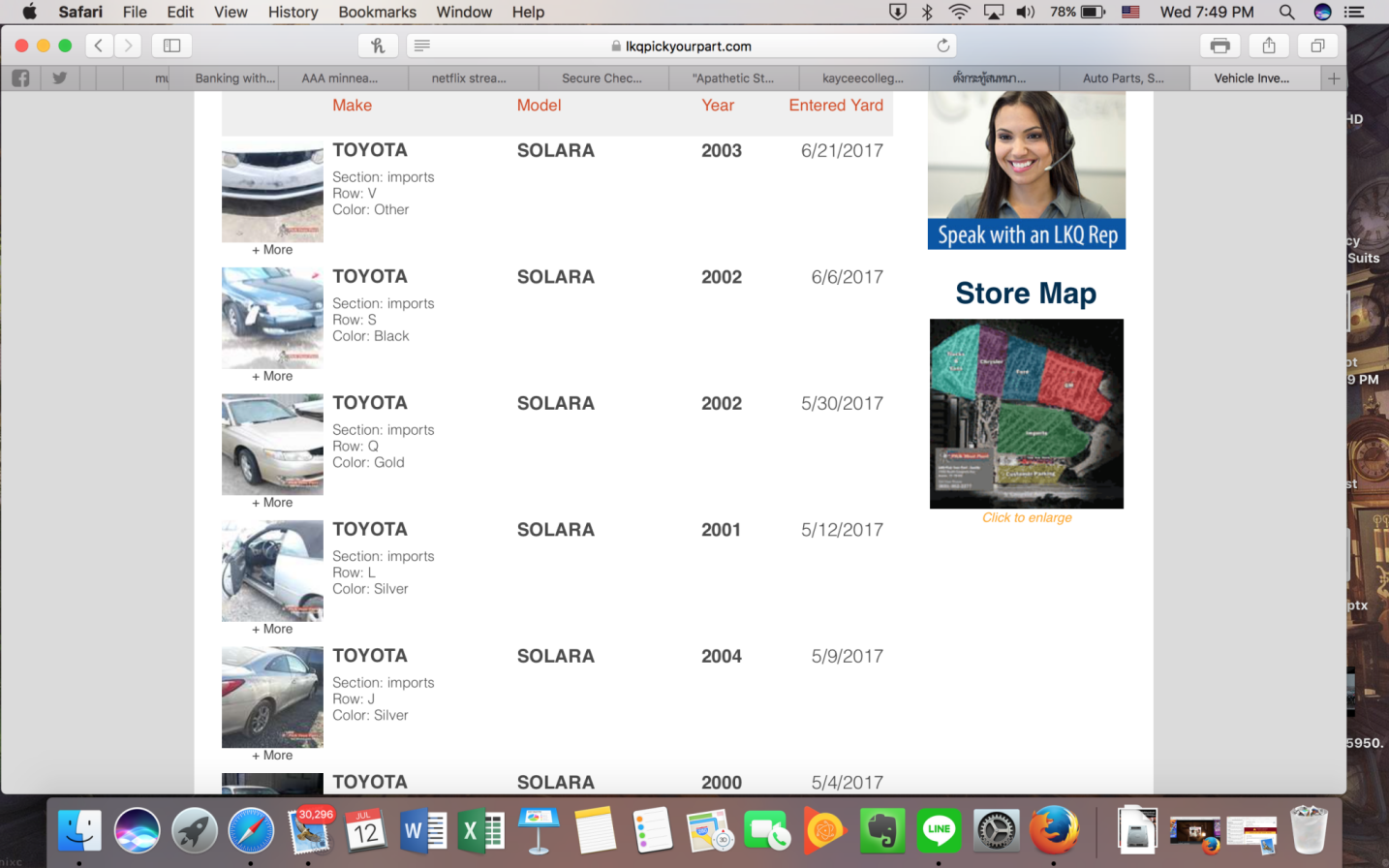Expand + More under 2003 Solara
The image size is (1389, 868).
(272, 250)
